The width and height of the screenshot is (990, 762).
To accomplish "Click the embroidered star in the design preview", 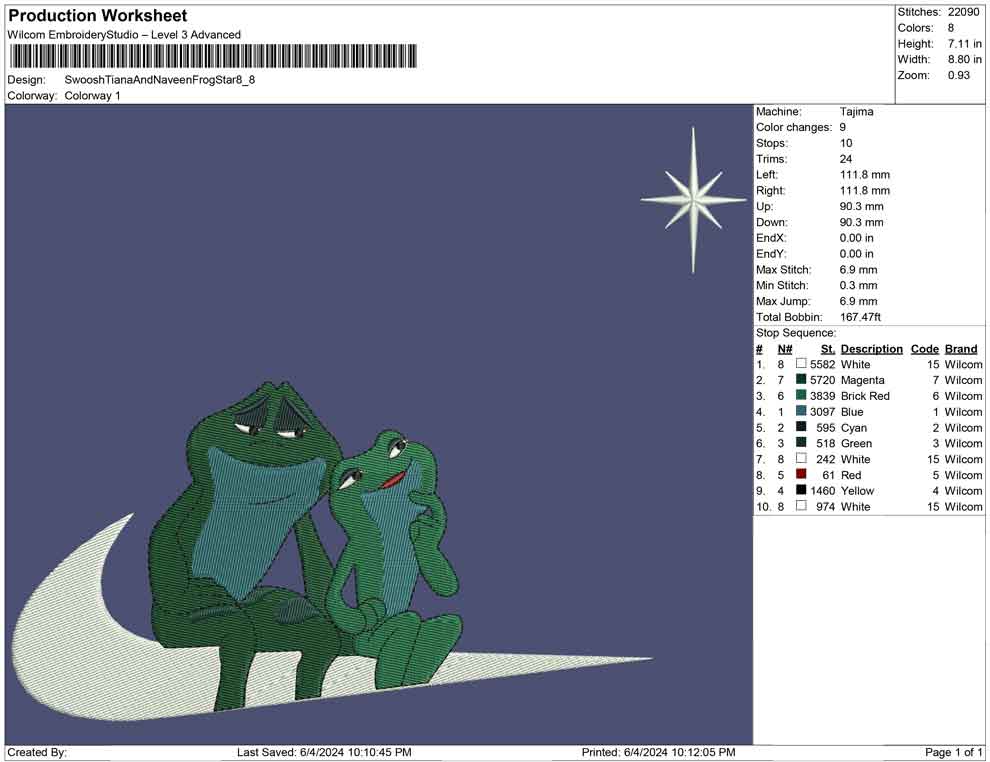I will (x=693, y=199).
